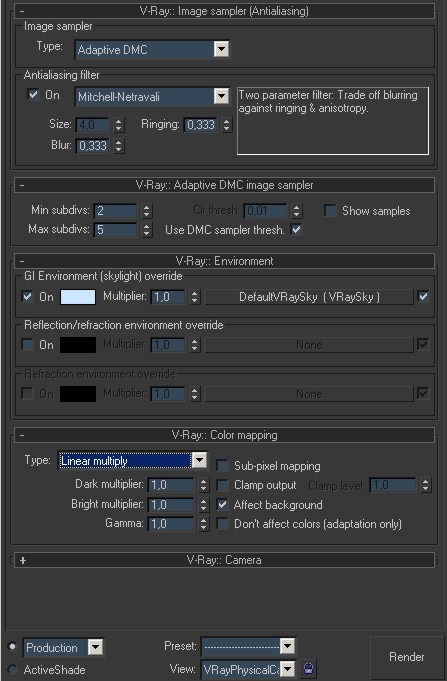The image size is (447, 681).
Task: Adjust the GI Environment Multiplier spinner
Action: (x=195, y=297)
